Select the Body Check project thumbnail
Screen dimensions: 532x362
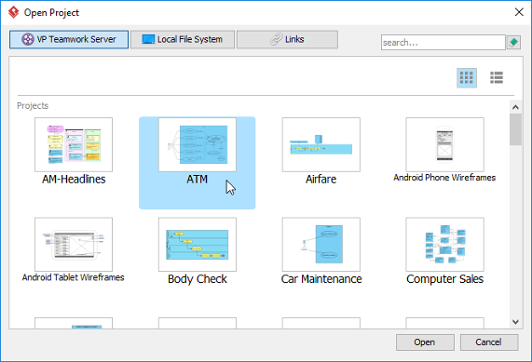[197, 244]
